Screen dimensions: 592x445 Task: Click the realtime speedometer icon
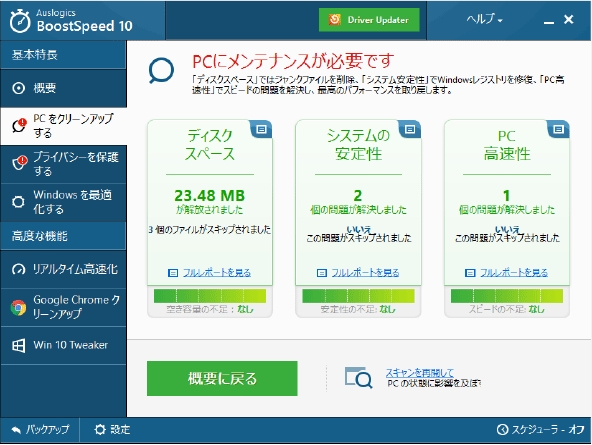(x=18, y=269)
